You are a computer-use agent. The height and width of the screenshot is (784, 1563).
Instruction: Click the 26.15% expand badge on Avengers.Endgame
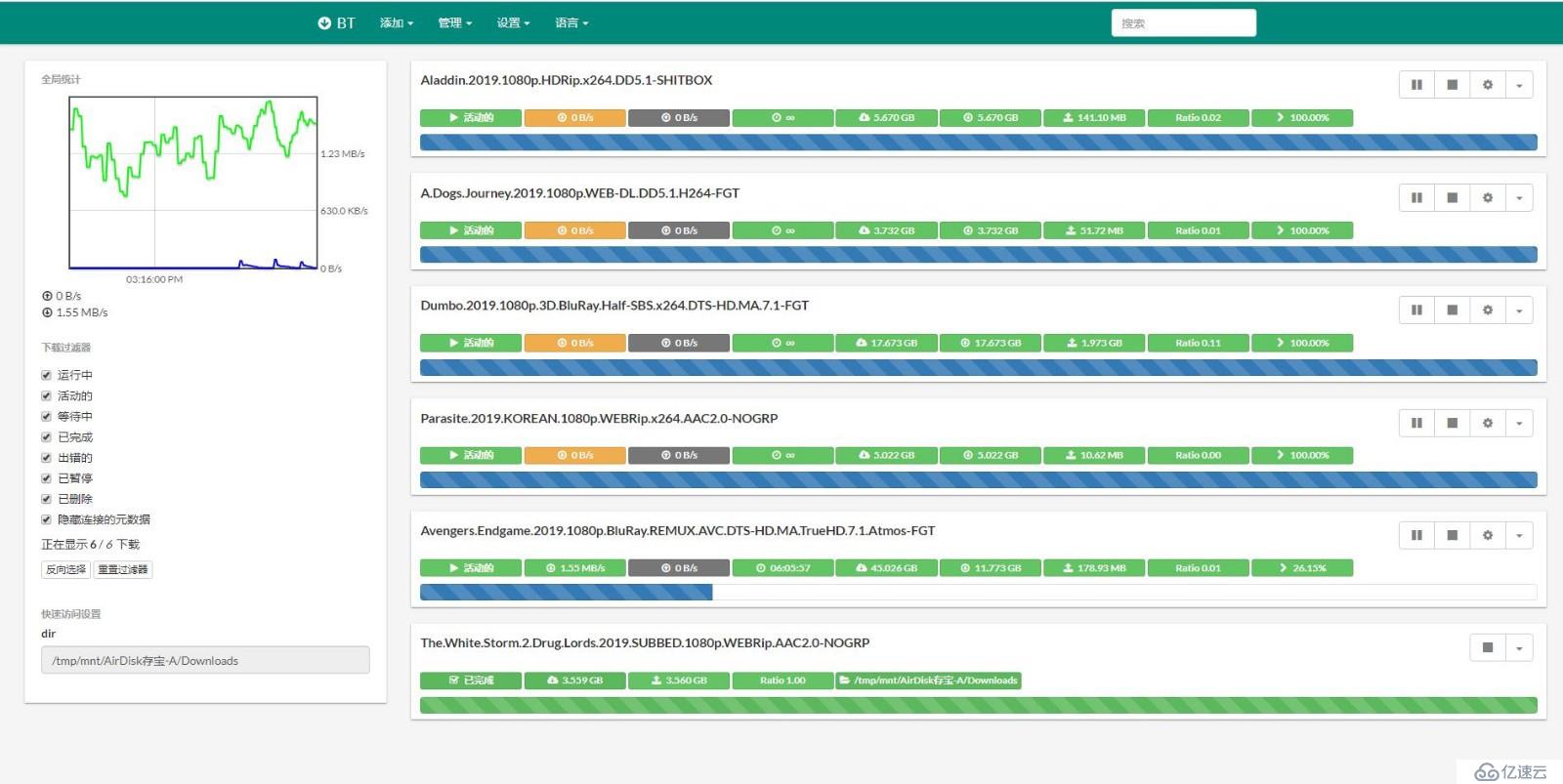coord(1302,567)
